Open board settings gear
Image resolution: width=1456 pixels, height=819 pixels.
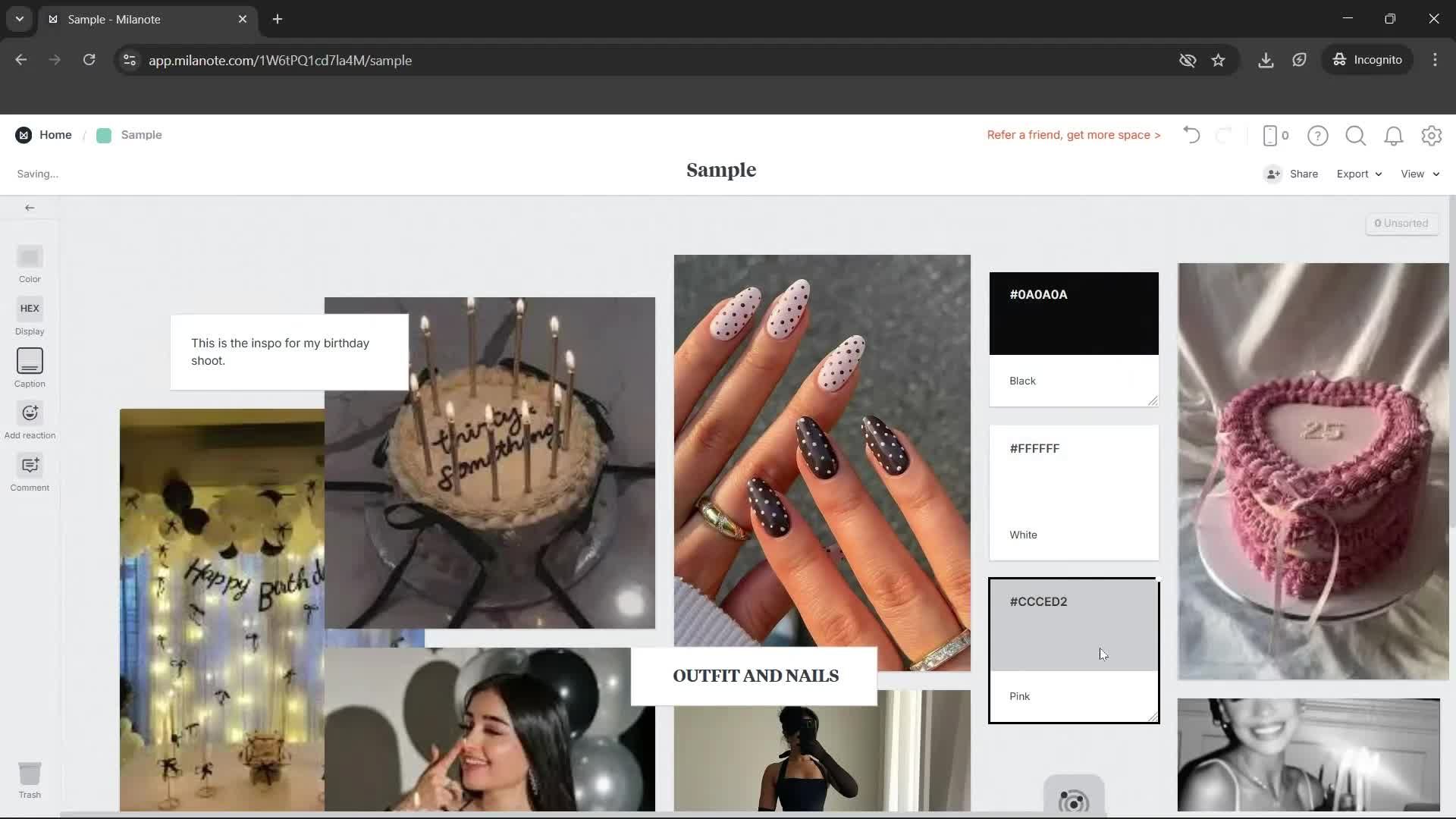[x=1432, y=136]
